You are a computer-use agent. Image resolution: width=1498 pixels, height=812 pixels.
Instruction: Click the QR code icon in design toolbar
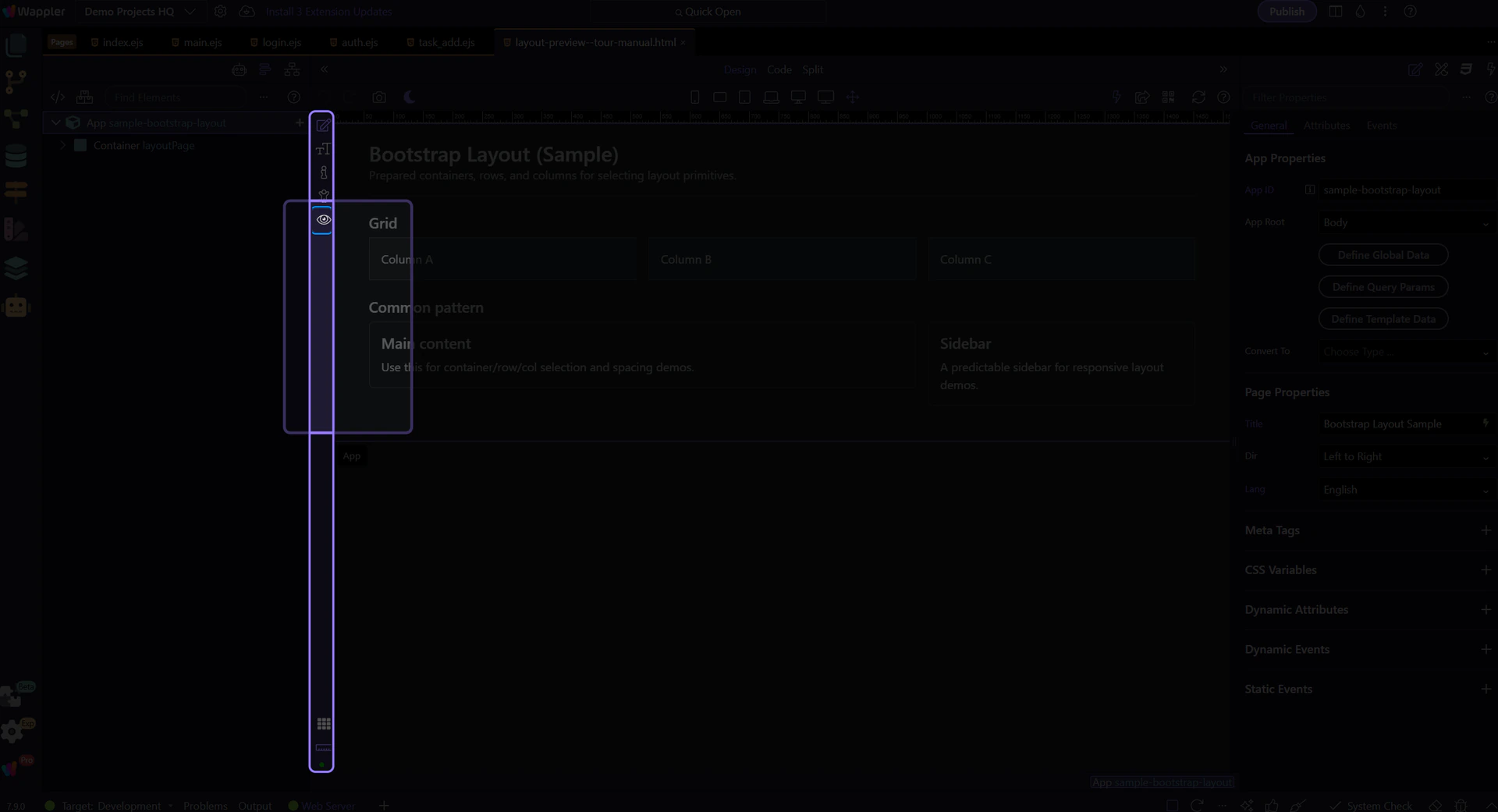(1168, 98)
